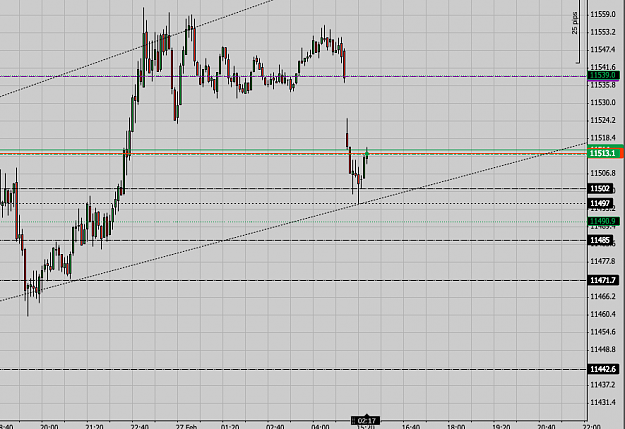Click the 11460.4 price axis value
This screenshot has width=625, height=429.
603,314
